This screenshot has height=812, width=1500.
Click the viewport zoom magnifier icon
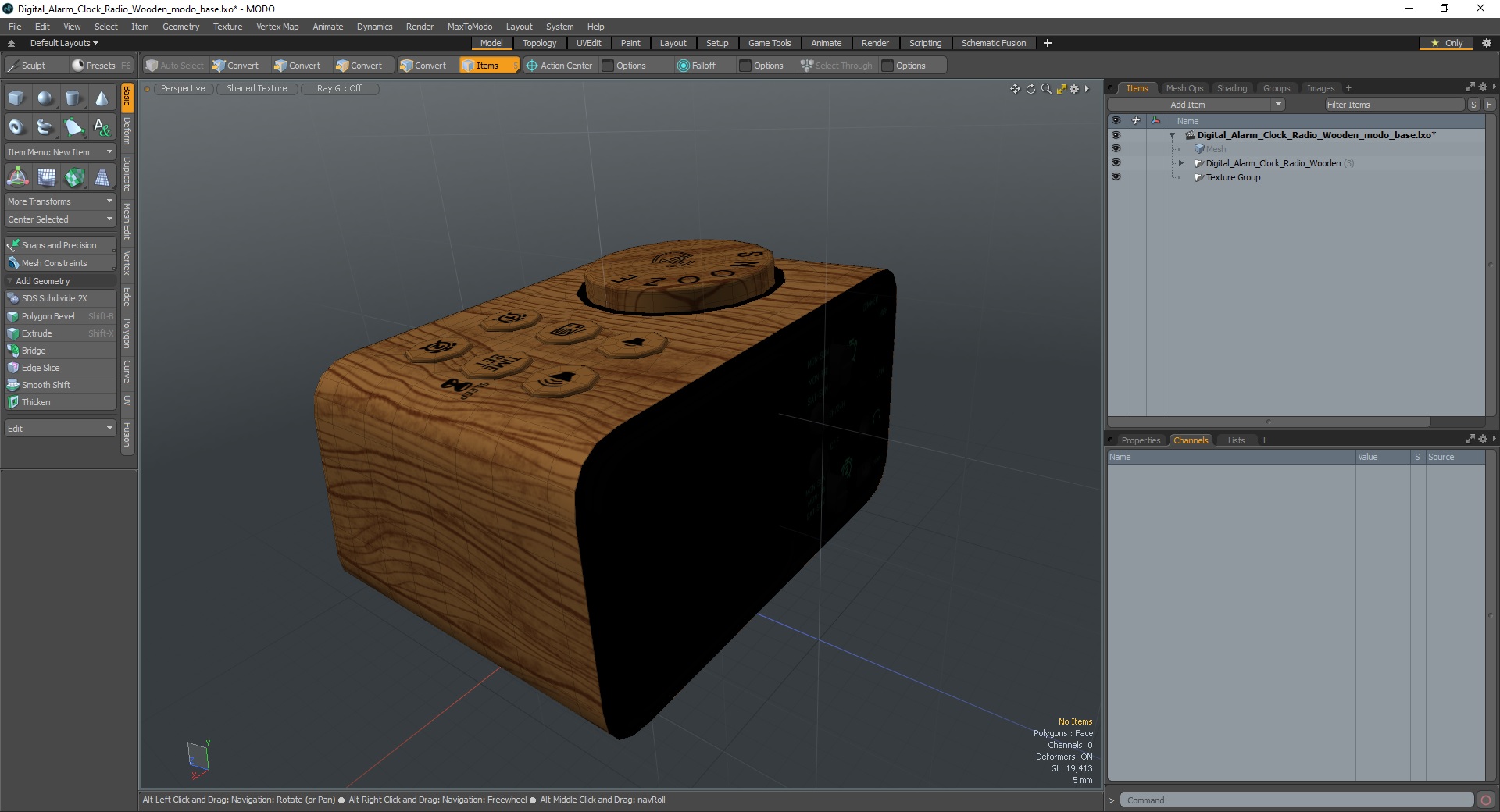1046,89
